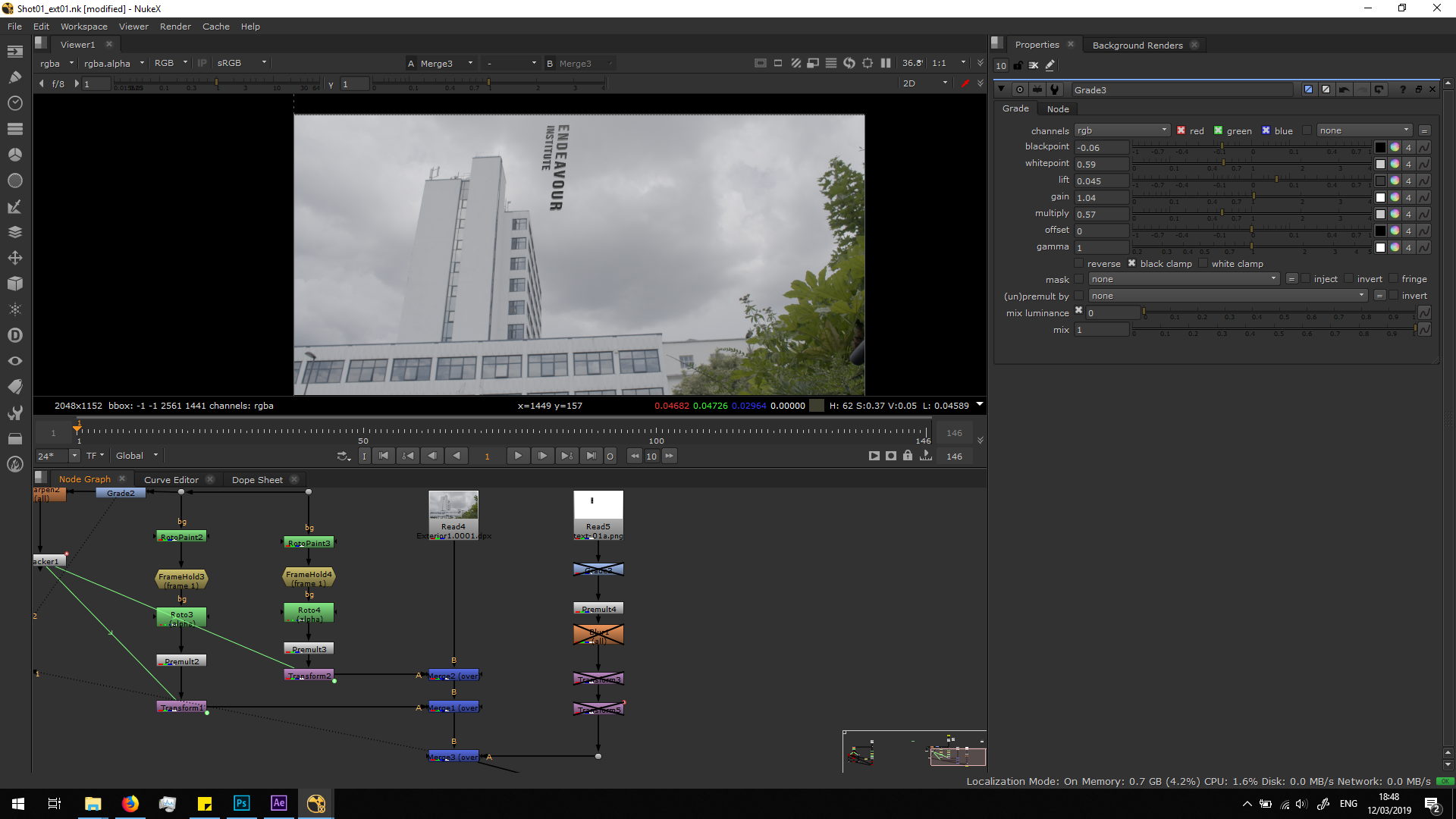Enable the white clamp checkbox
The width and height of the screenshot is (1456, 819).
coord(1203,263)
